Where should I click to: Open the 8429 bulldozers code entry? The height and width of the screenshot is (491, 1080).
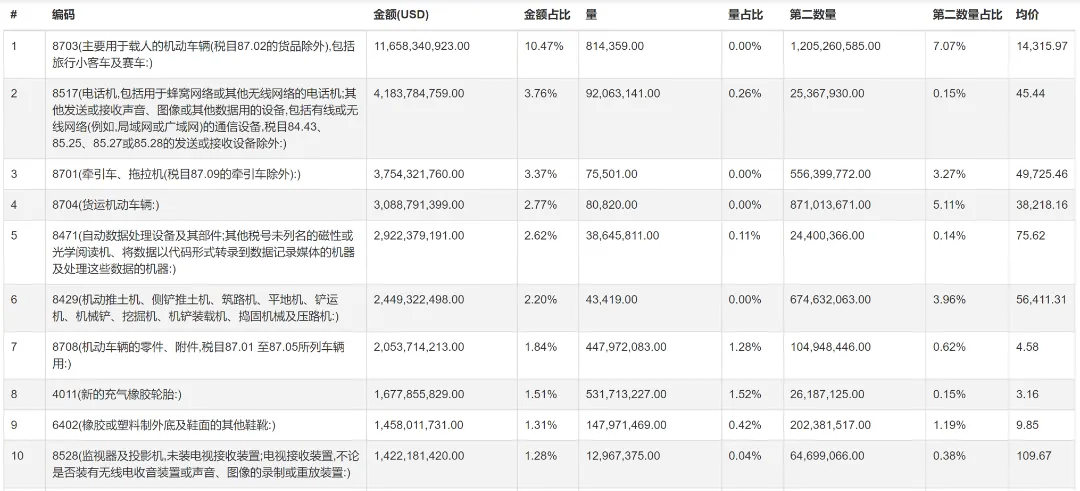(196, 308)
